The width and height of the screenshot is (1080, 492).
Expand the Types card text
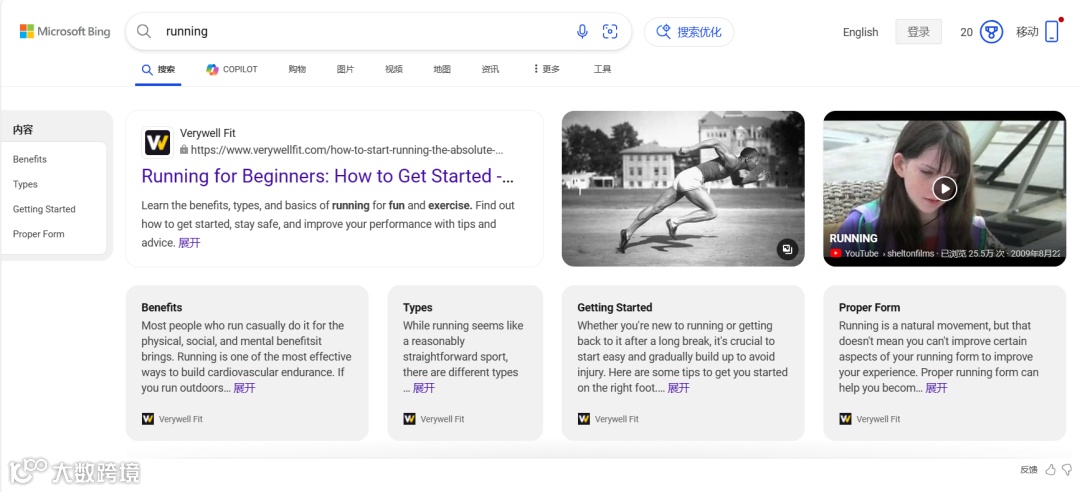[x=424, y=388]
